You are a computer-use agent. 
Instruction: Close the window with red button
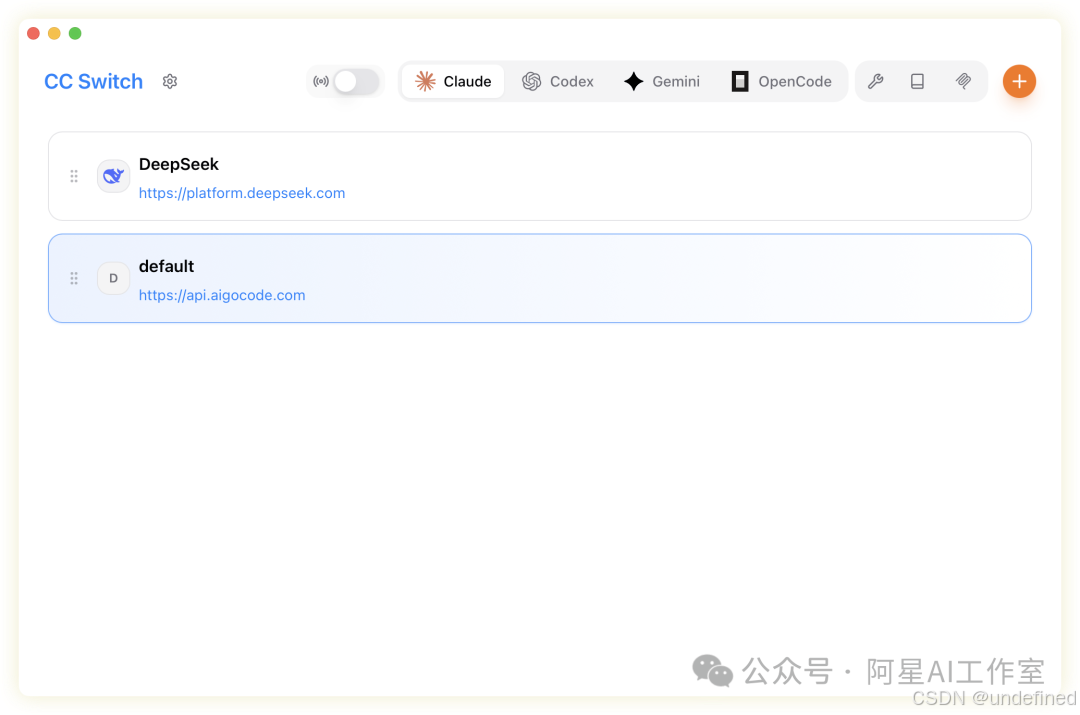tap(33, 33)
